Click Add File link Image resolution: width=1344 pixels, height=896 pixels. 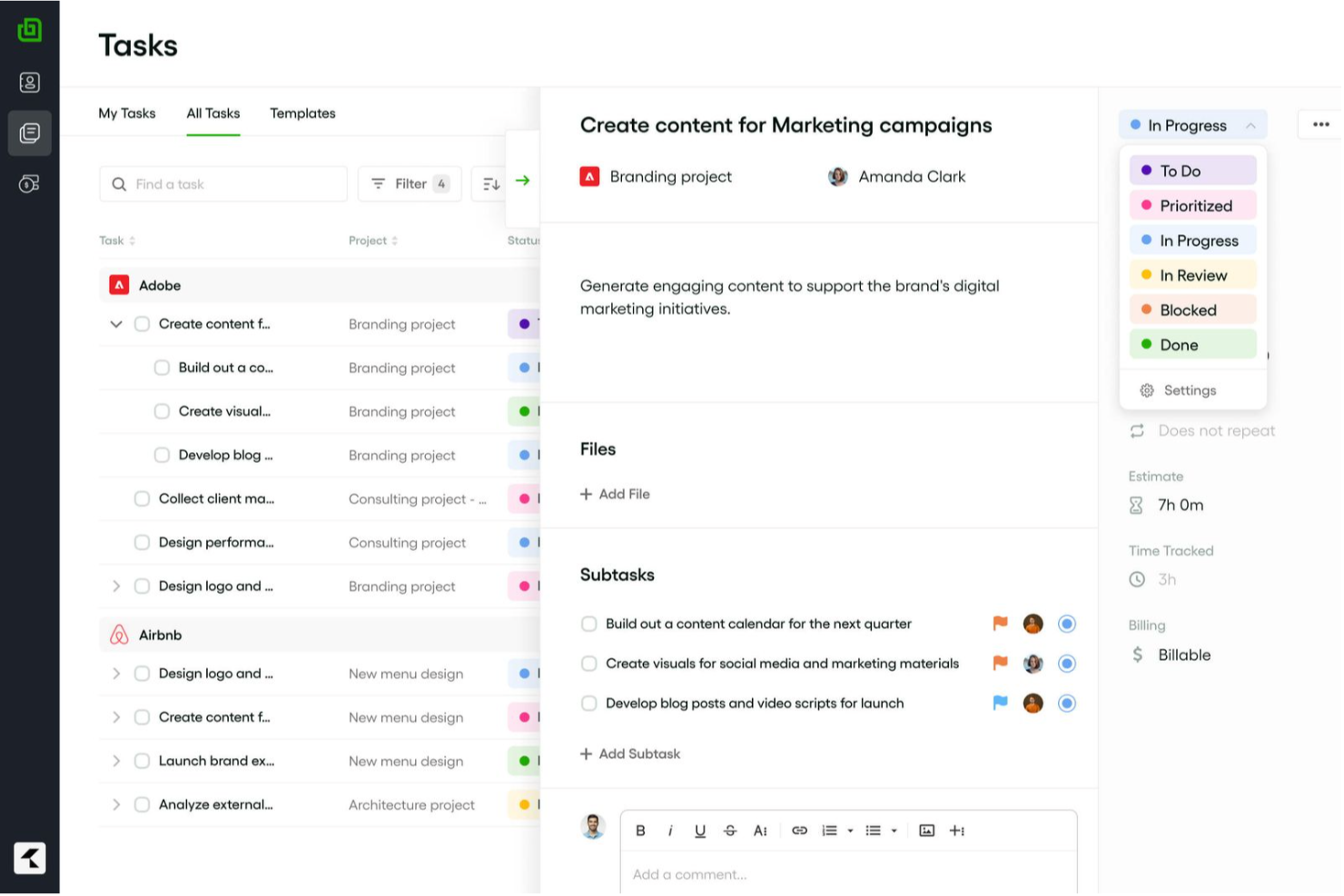pyautogui.click(x=615, y=494)
